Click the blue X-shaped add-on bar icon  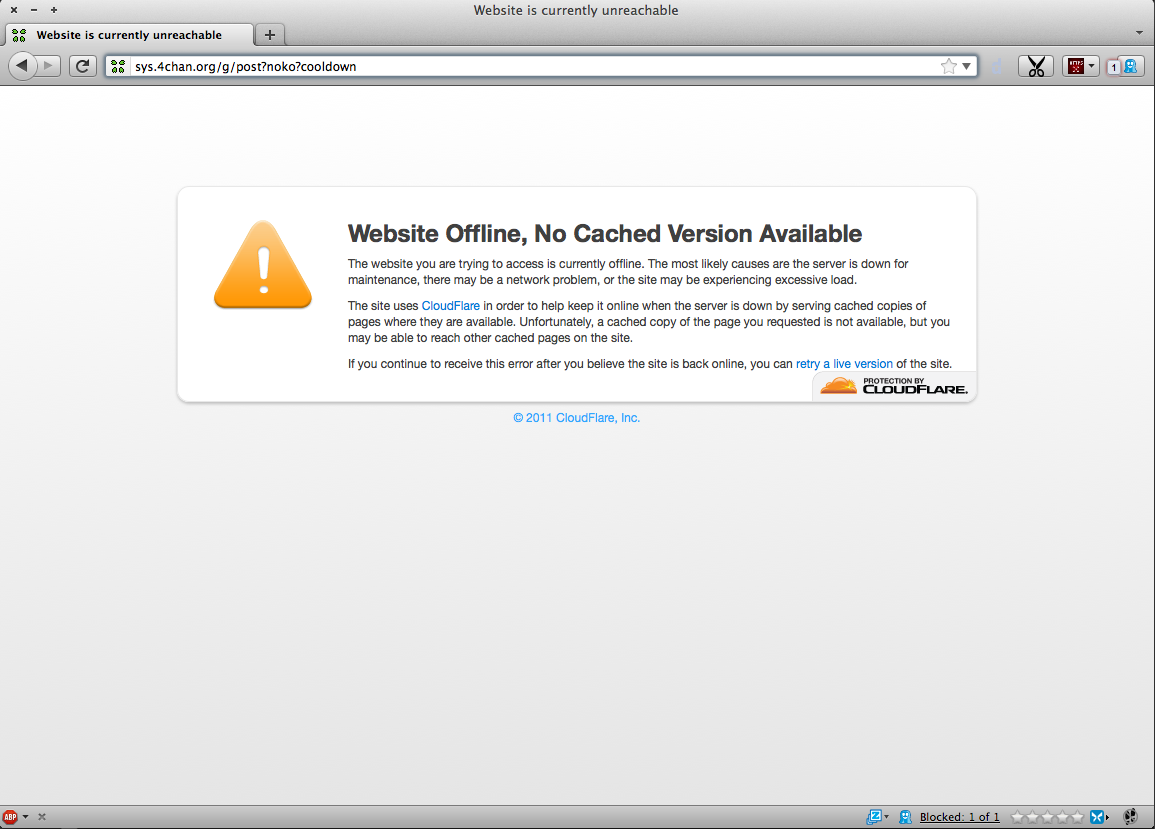1098,816
